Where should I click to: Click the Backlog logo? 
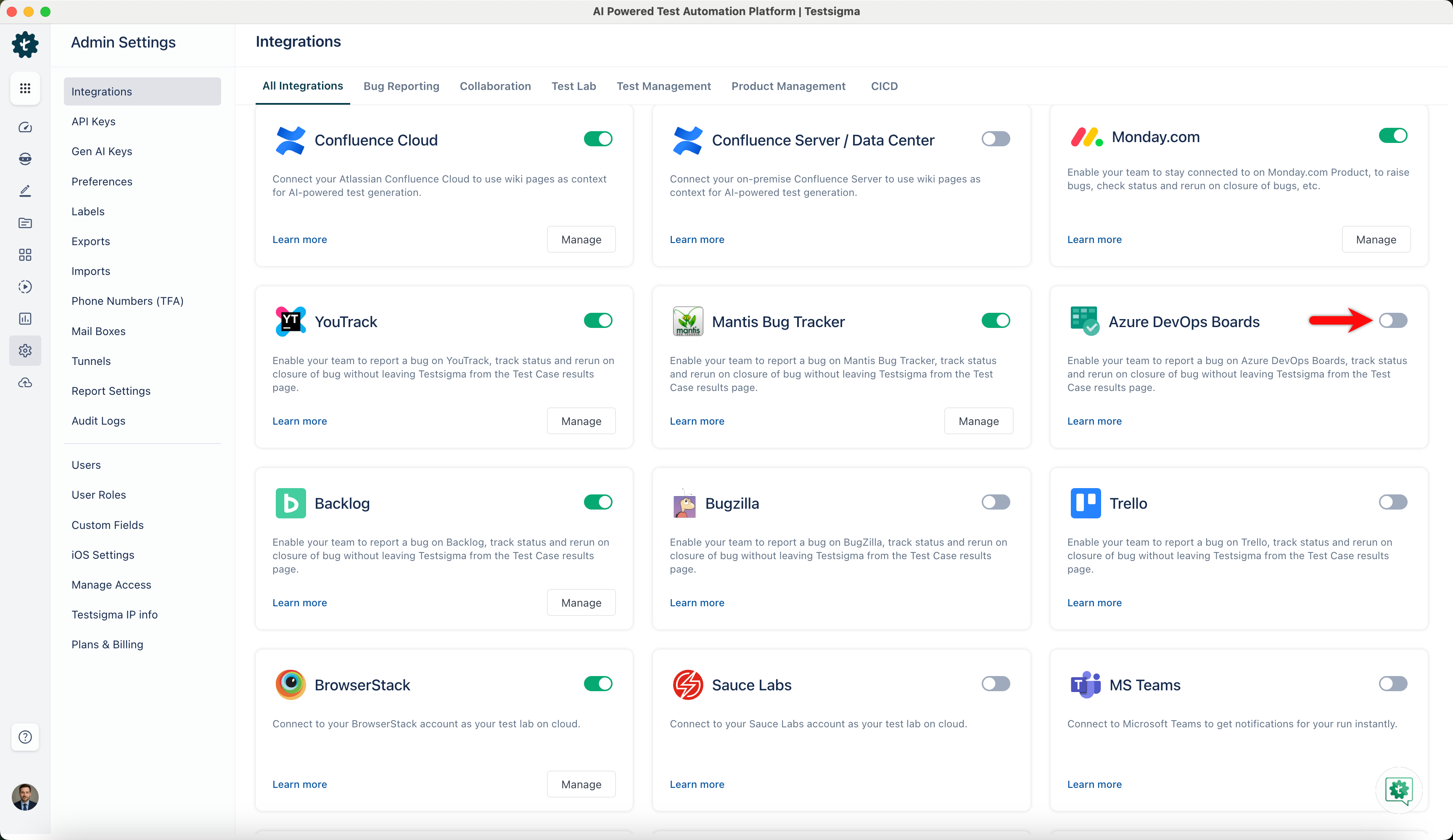[290, 503]
